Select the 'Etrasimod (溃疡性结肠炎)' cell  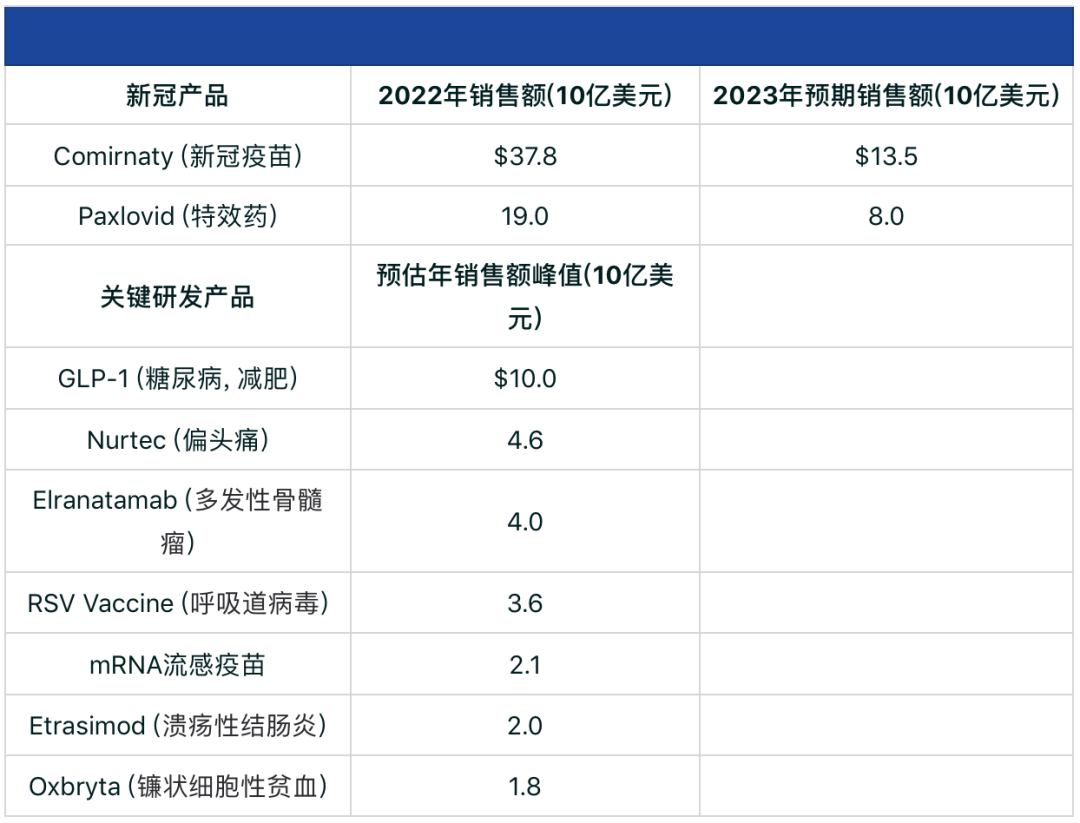coord(177,726)
